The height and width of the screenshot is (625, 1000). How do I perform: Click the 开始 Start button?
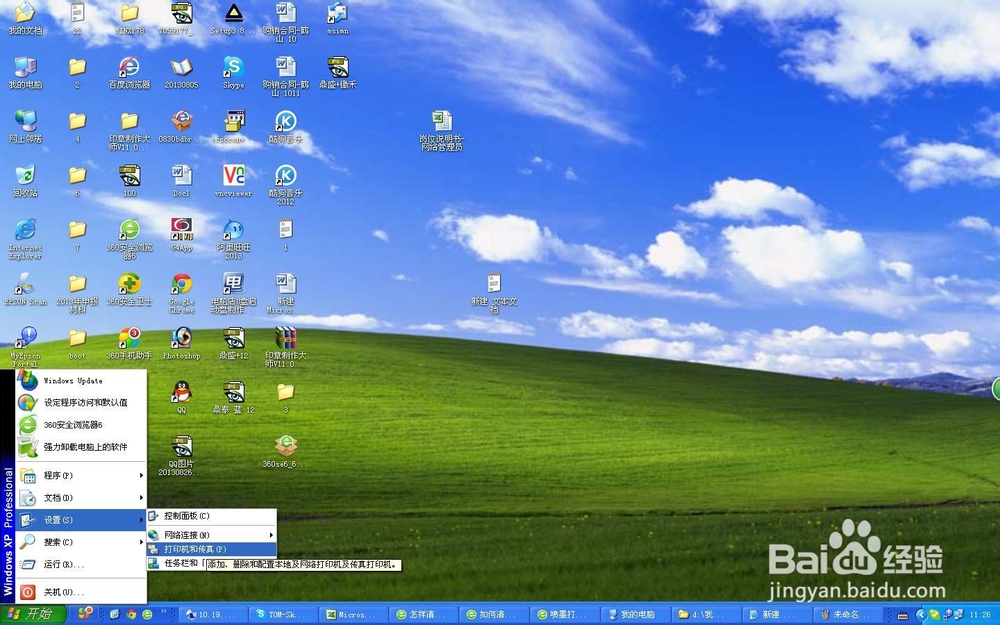[33, 614]
